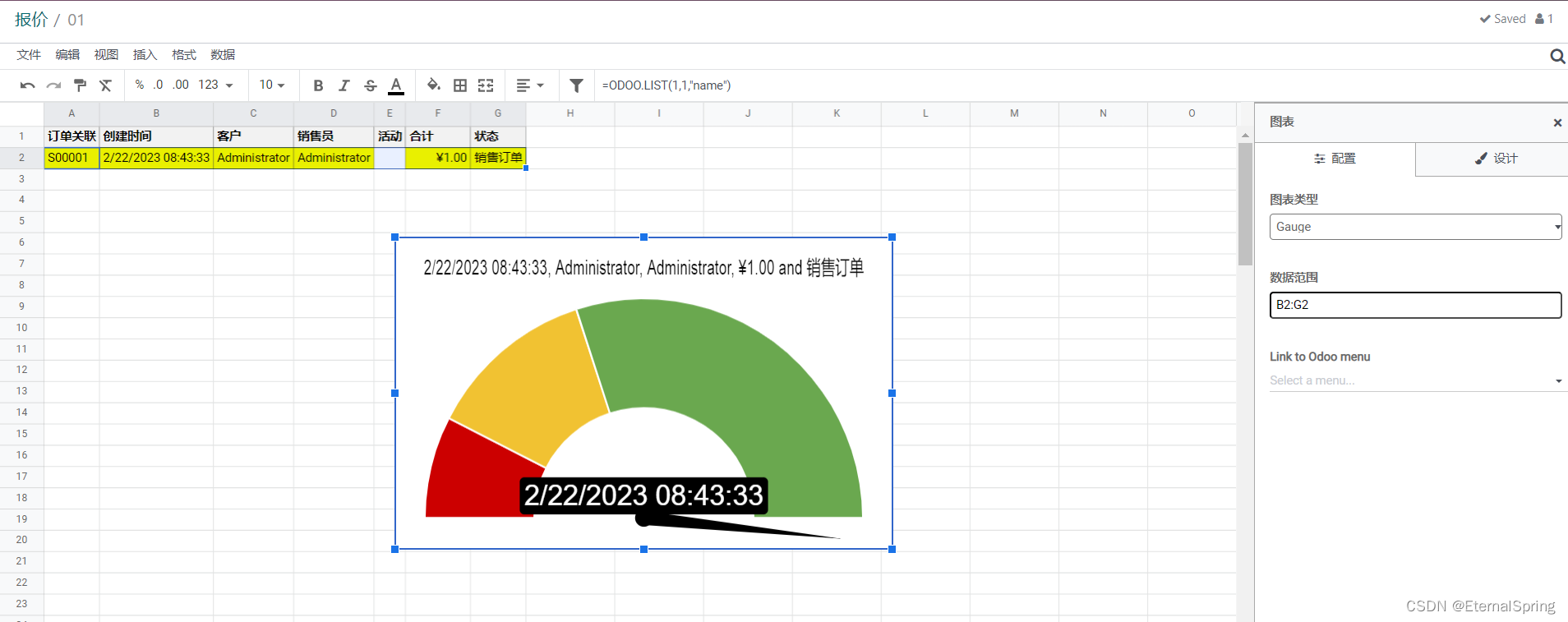Open the horizontal alignment dropdown
The width and height of the screenshot is (1568, 622).
(529, 85)
